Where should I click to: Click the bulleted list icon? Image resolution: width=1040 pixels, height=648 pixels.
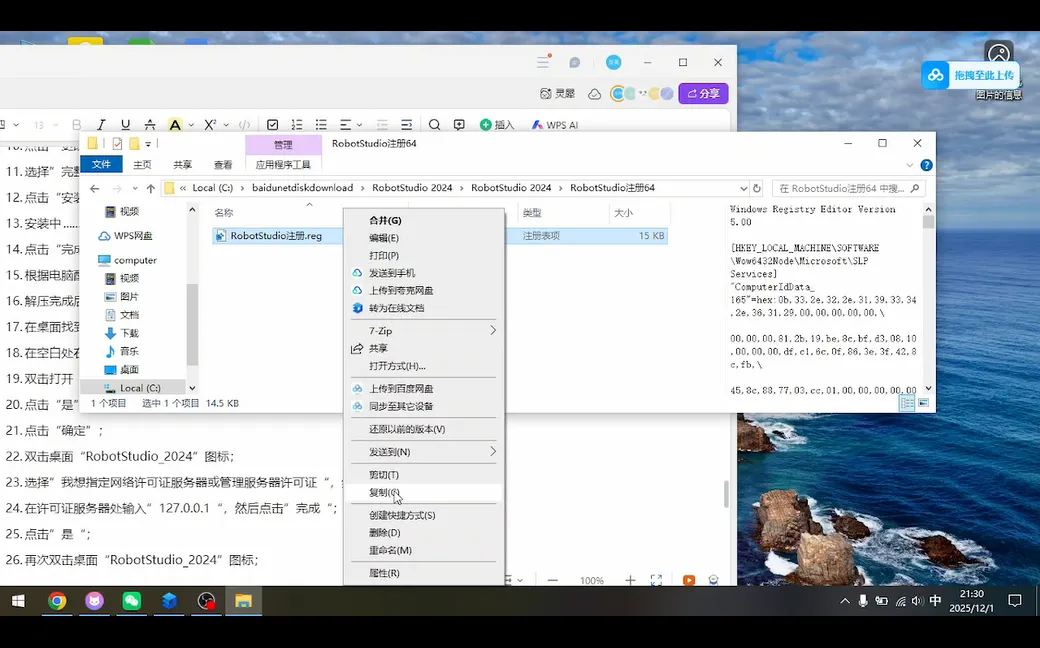click(x=319, y=123)
